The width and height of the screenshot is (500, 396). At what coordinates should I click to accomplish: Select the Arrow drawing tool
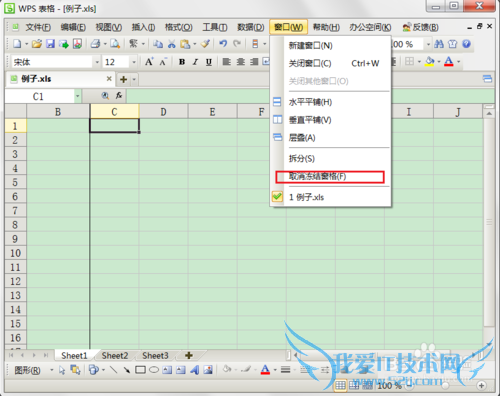(x=126, y=370)
